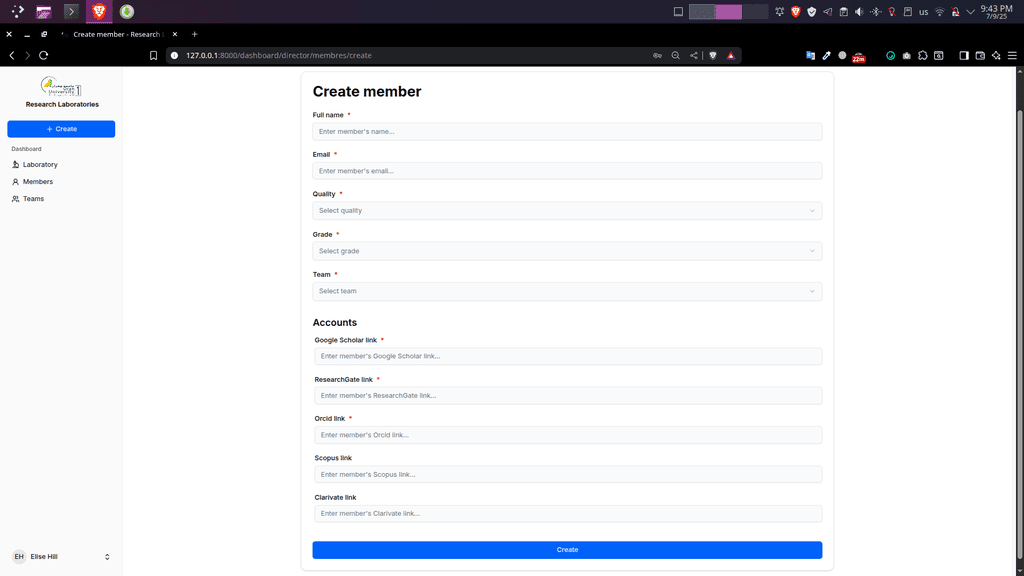
Task: Open the Select grade dropdown
Action: click(567, 251)
